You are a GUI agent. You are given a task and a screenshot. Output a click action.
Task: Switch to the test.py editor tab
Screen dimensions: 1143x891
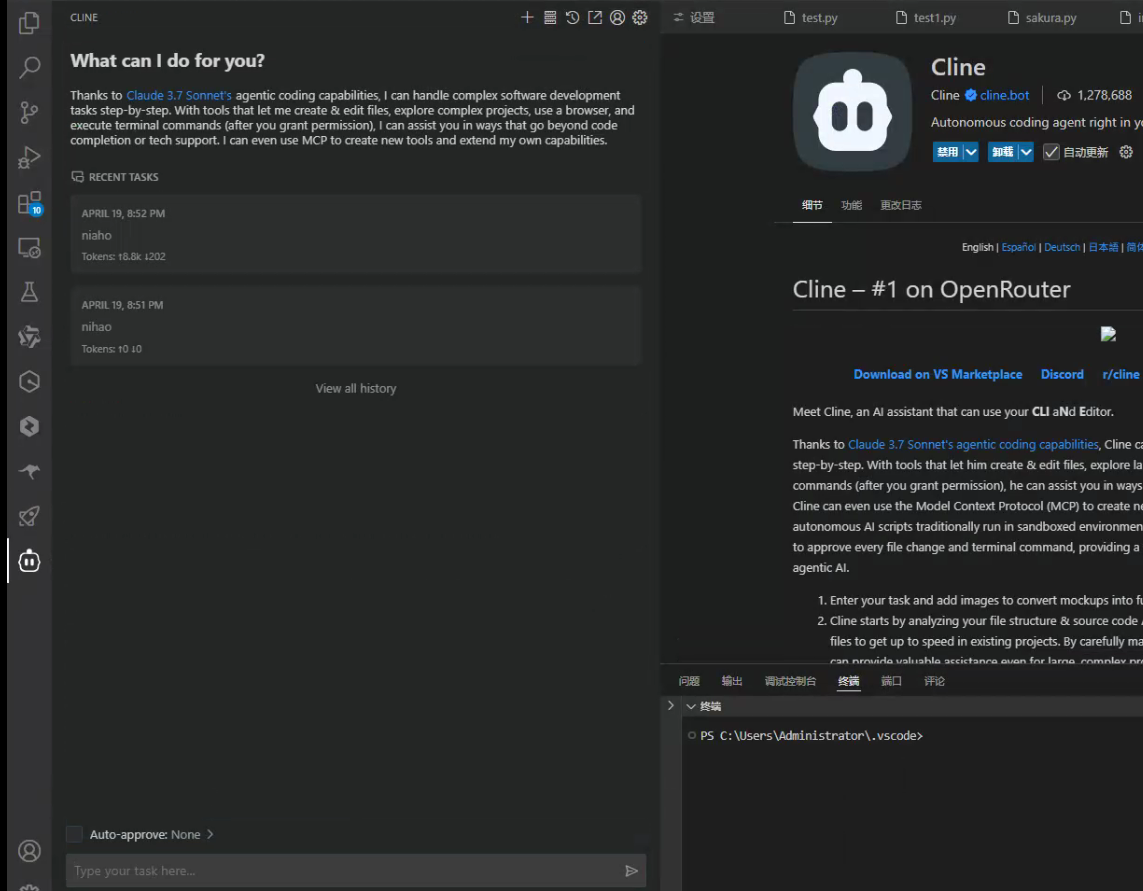811,17
